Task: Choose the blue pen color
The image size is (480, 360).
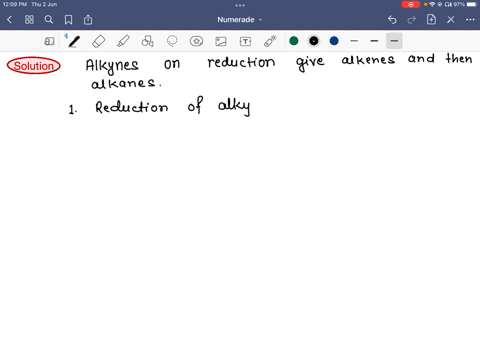Action: tap(334, 41)
